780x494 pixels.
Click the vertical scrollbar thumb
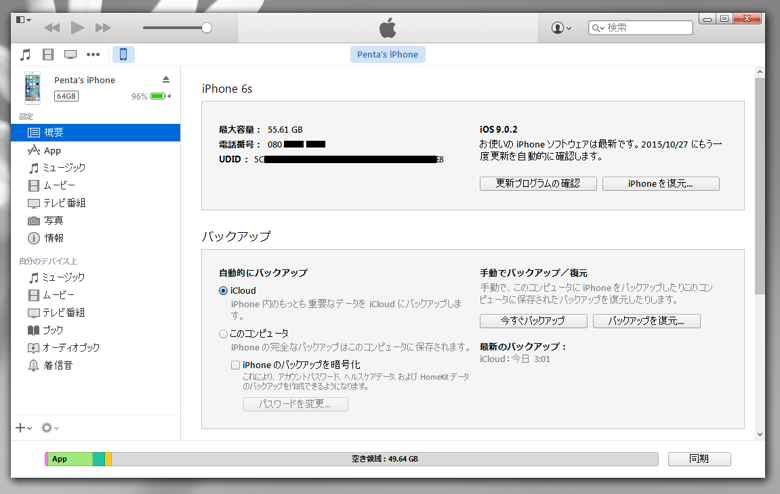(x=760, y=186)
